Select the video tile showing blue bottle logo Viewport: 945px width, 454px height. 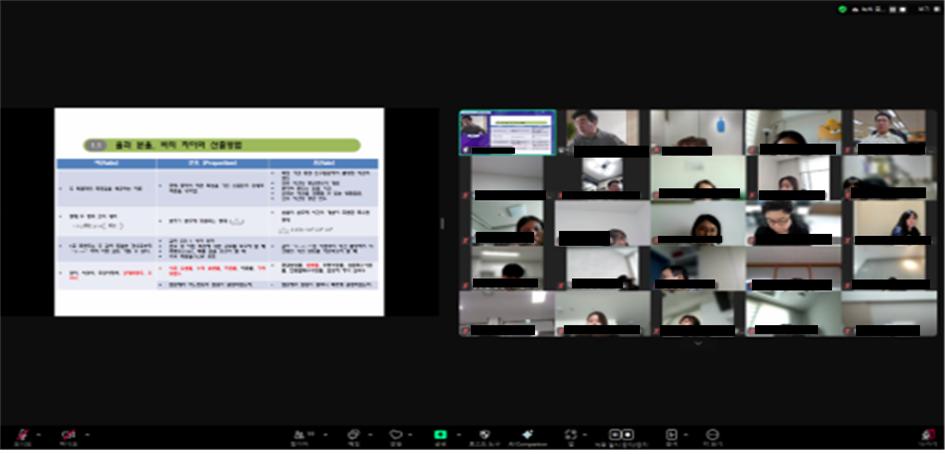coord(697,133)
